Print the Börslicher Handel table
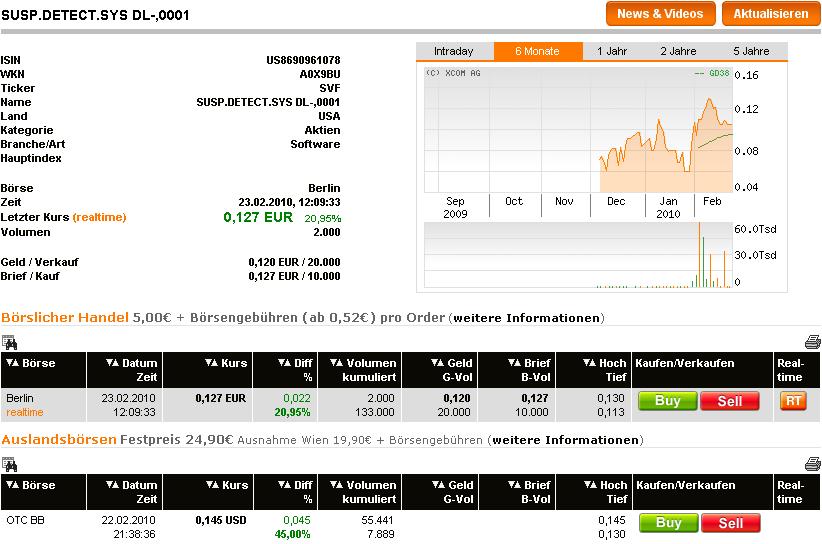Screen dimensions: 822x544 pos(813,342)
